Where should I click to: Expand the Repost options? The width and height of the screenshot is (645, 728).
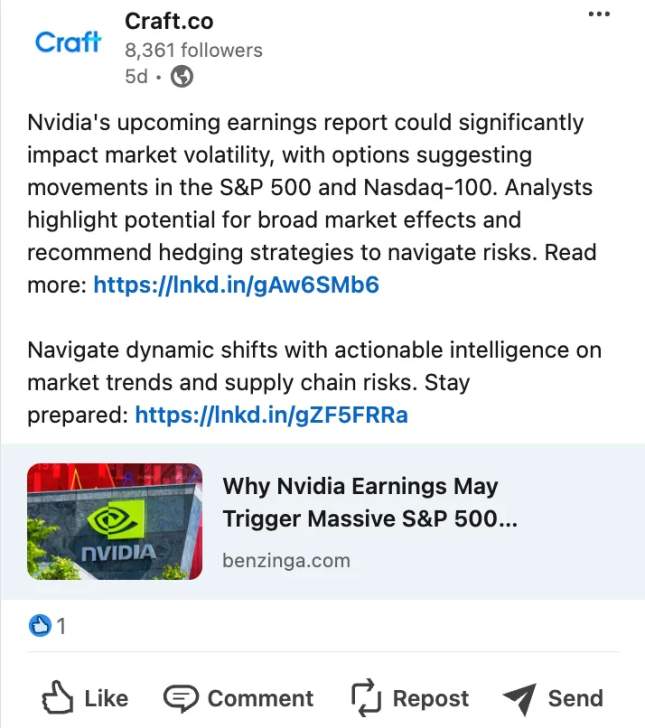tap(410, 697)
